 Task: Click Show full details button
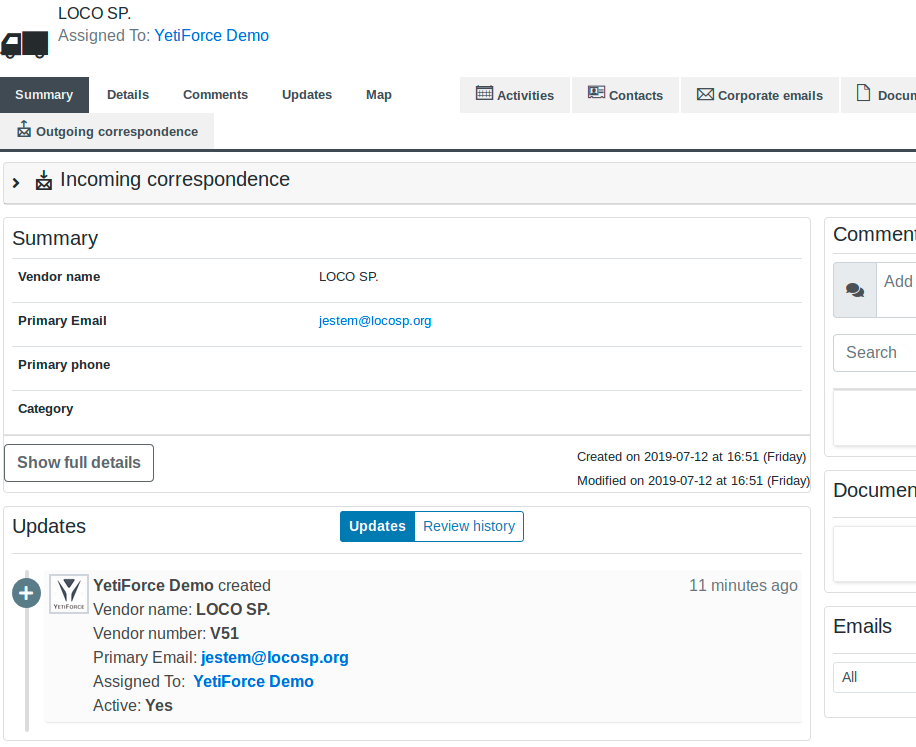coord(79,463)
